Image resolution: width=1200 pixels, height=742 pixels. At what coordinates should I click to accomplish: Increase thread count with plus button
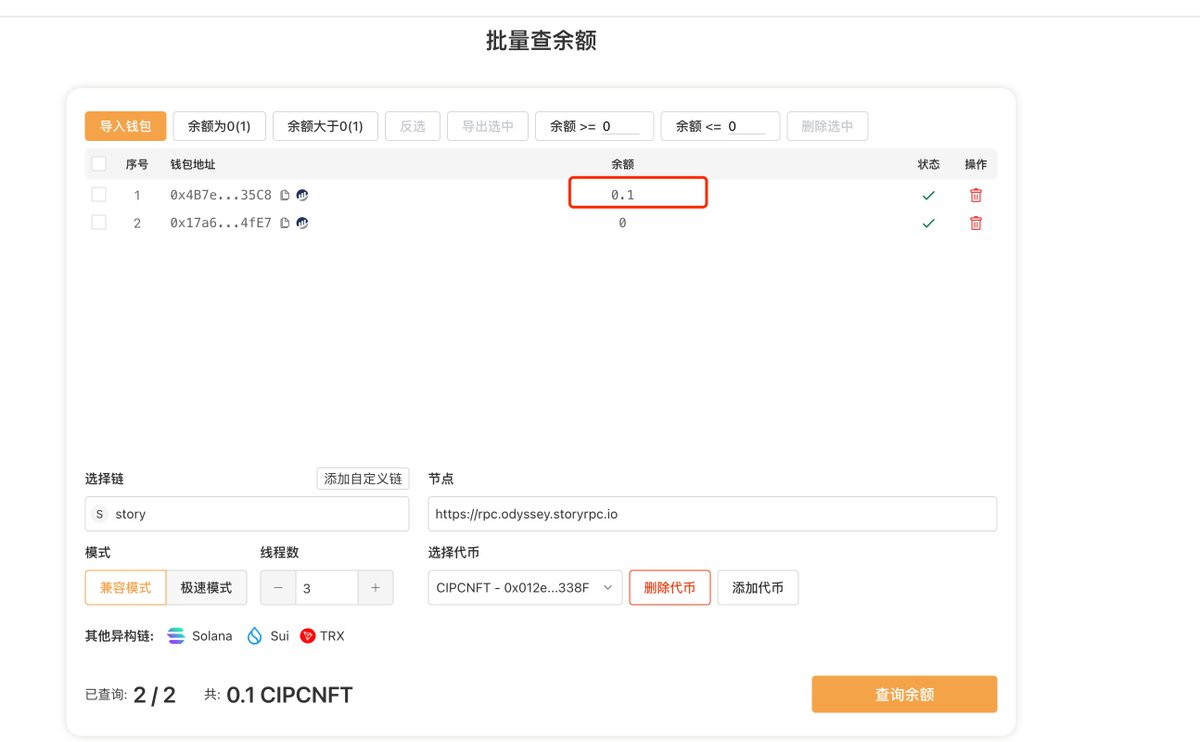click(x=375, y=588)
